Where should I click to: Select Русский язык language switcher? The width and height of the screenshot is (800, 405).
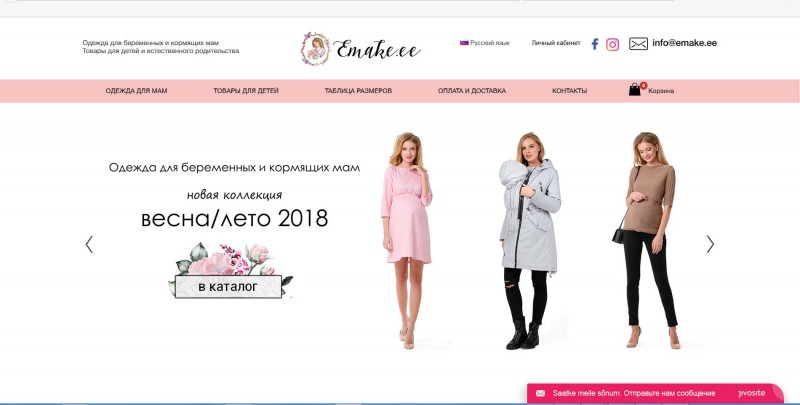[490, 43]
